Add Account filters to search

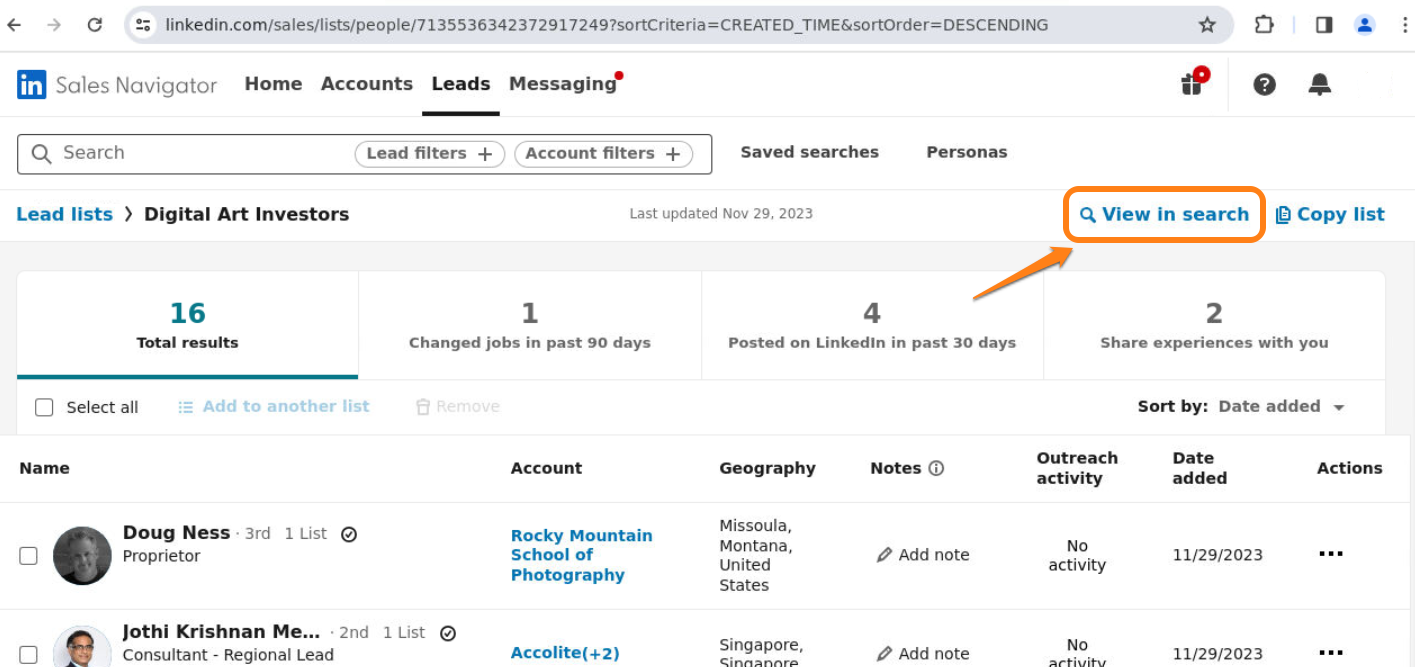pos(603,154)
